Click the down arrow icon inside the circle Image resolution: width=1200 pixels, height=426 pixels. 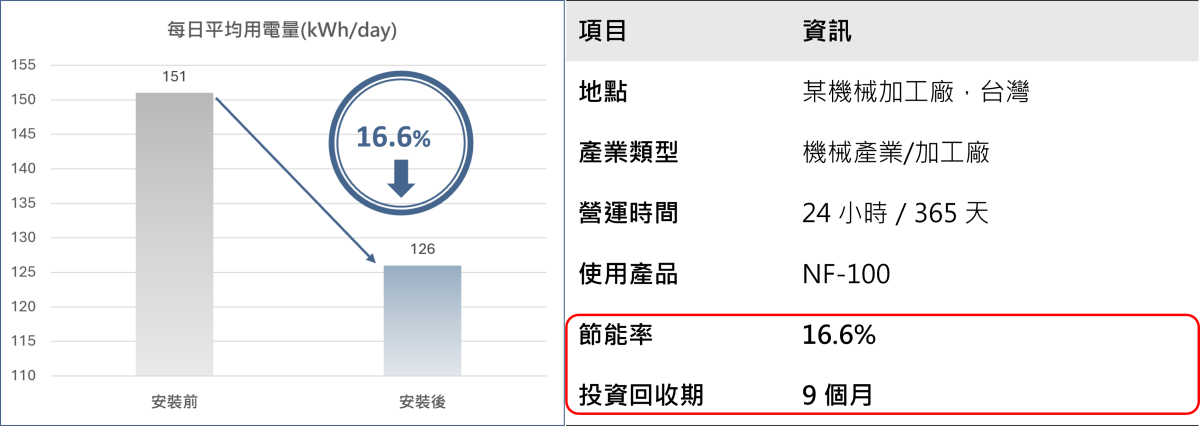tap(401, 177)
